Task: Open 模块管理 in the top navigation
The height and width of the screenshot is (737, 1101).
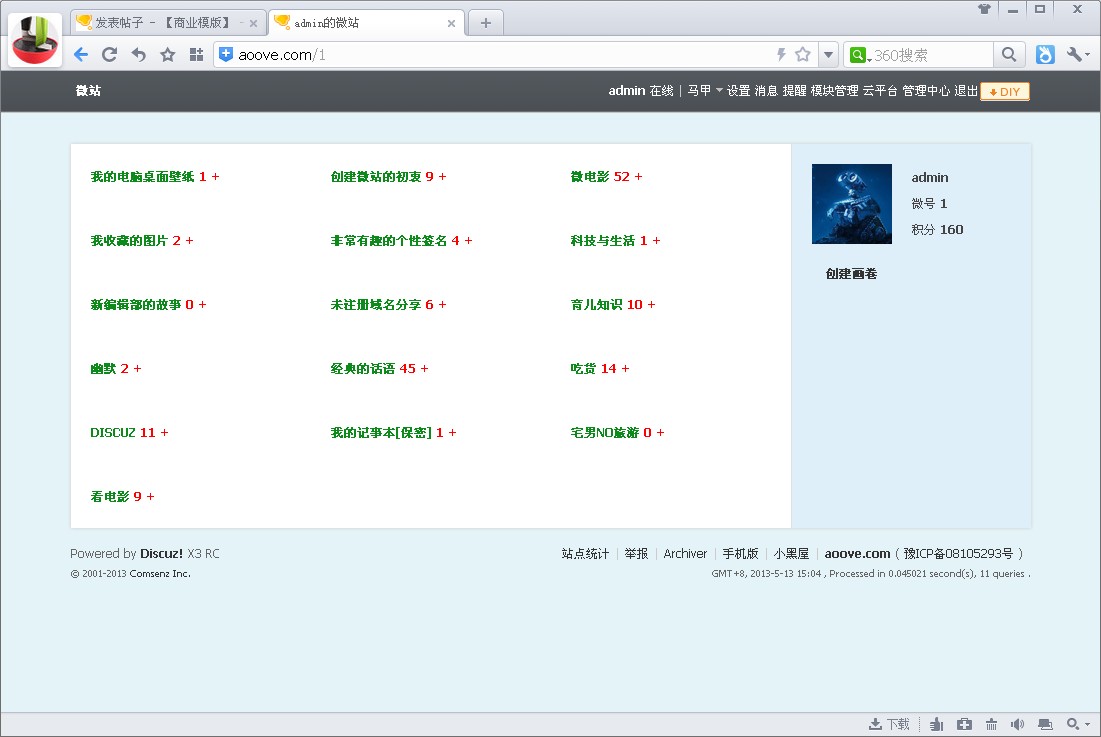Action: tap(834, 91)
